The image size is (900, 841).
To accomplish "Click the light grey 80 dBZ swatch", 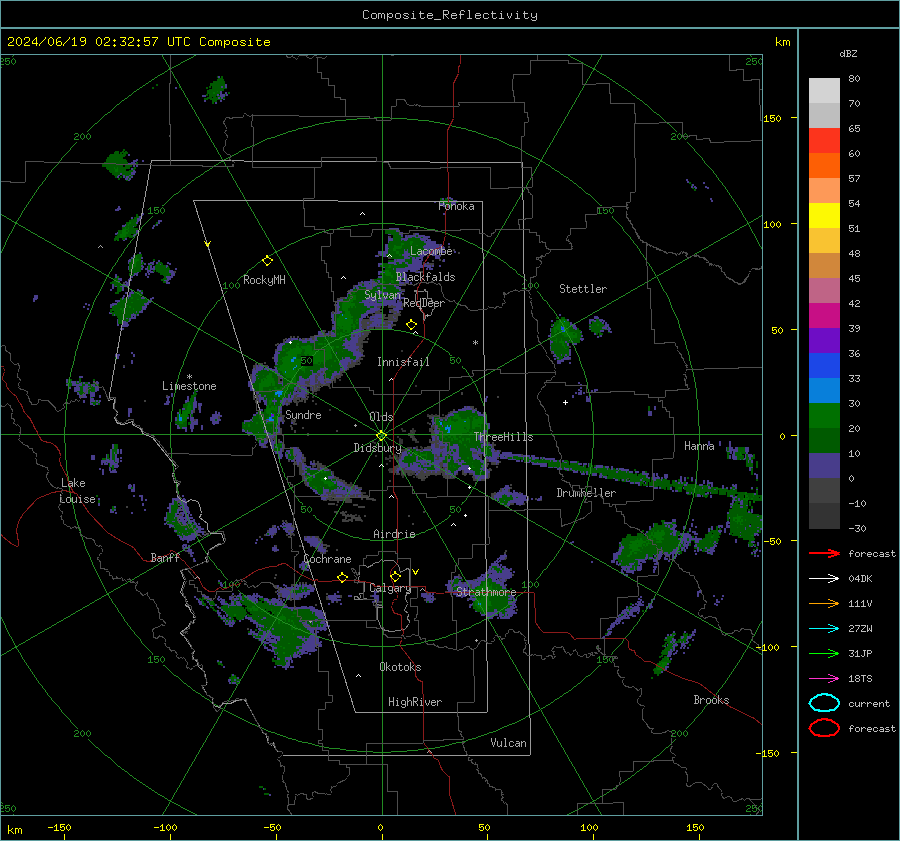I will point(824,90).
